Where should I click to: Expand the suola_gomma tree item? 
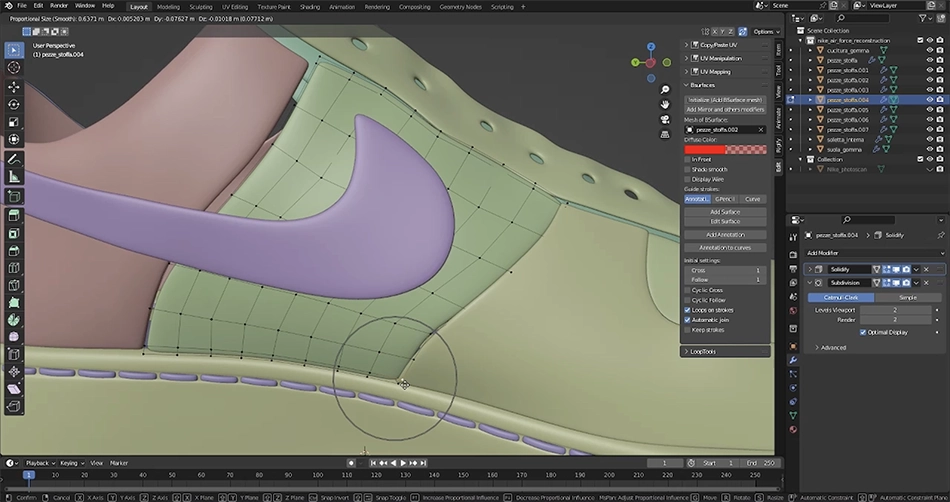(810, 149)
